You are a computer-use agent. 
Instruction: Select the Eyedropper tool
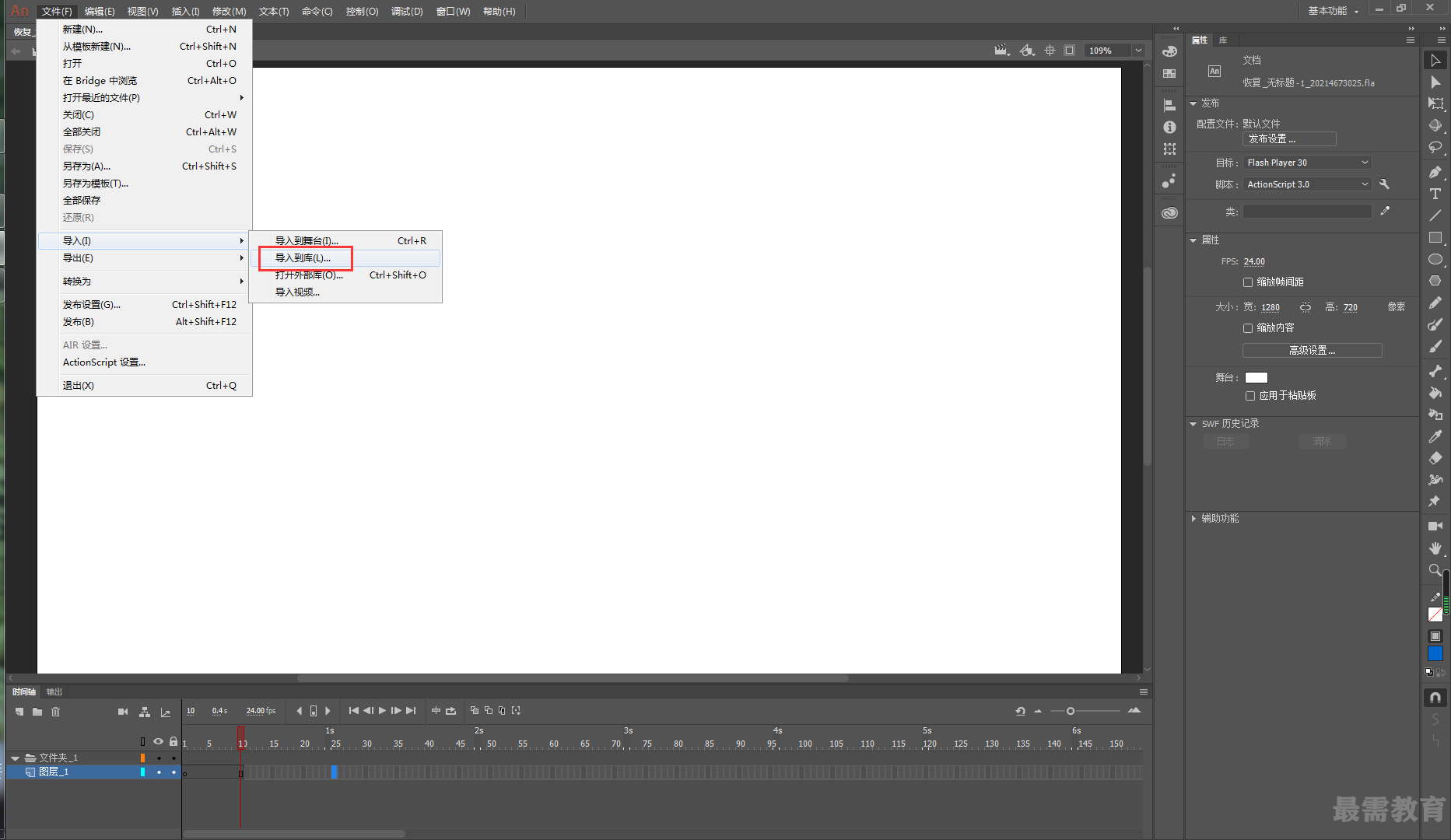(x=1435, y=436)
